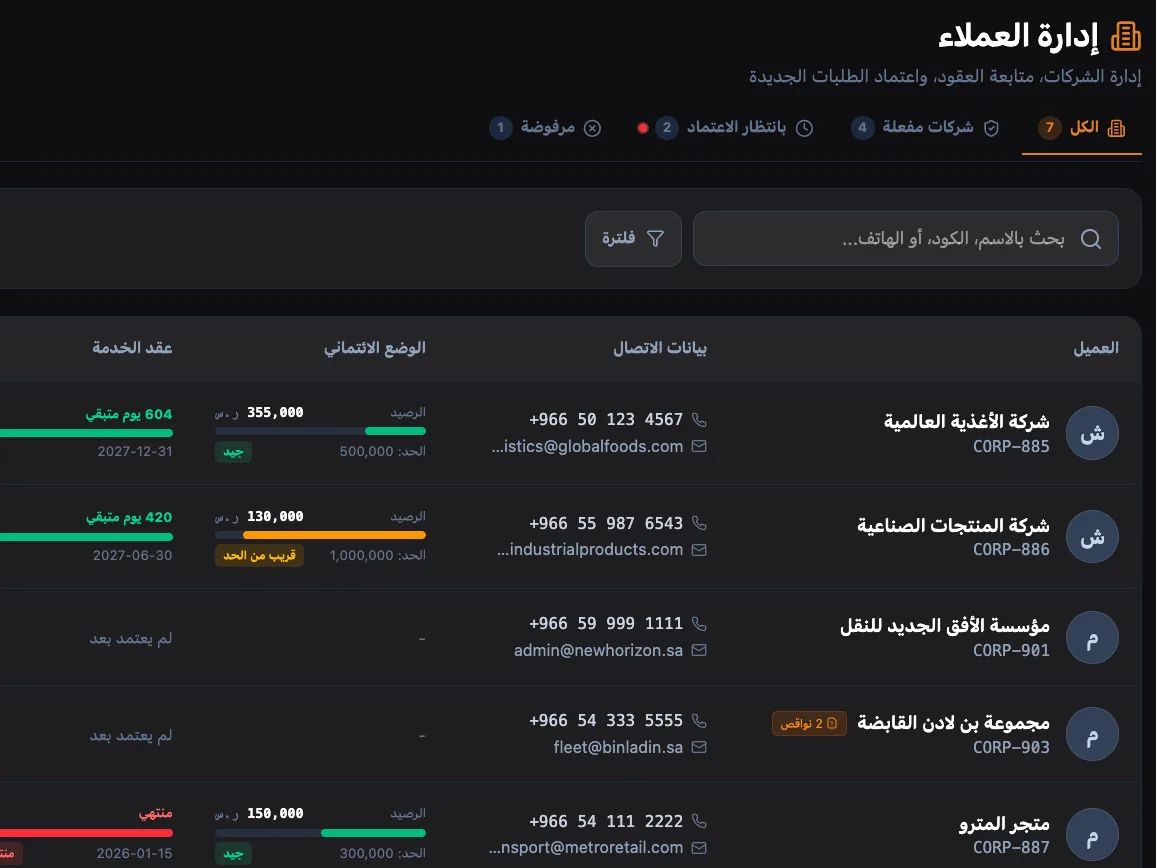Click email fleet@binladin.sa

click(x=619, y=747)
